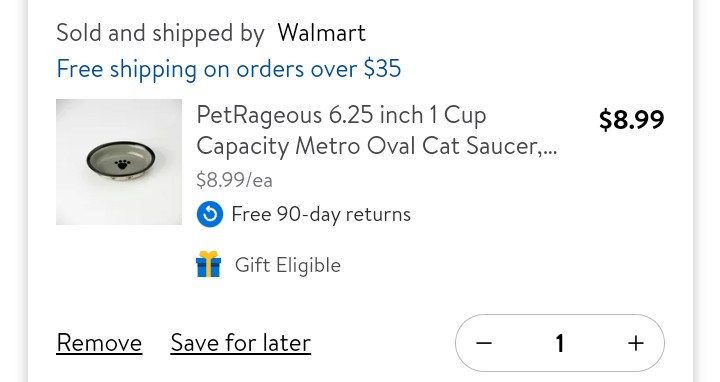
Task: Click the Free 90-day returns text
Action: click(321, 214)
